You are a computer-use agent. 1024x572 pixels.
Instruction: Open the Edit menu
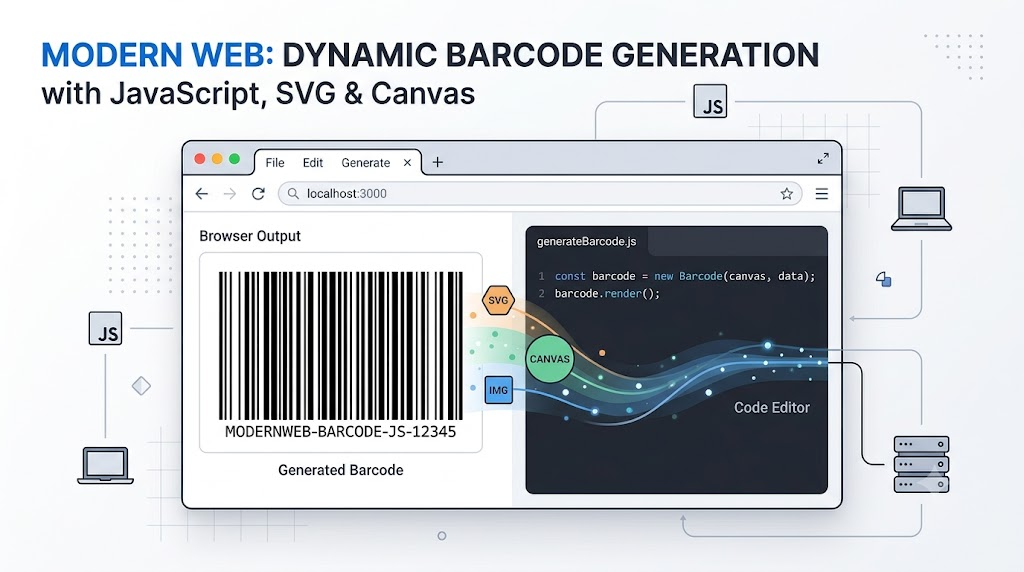(313, 163)
